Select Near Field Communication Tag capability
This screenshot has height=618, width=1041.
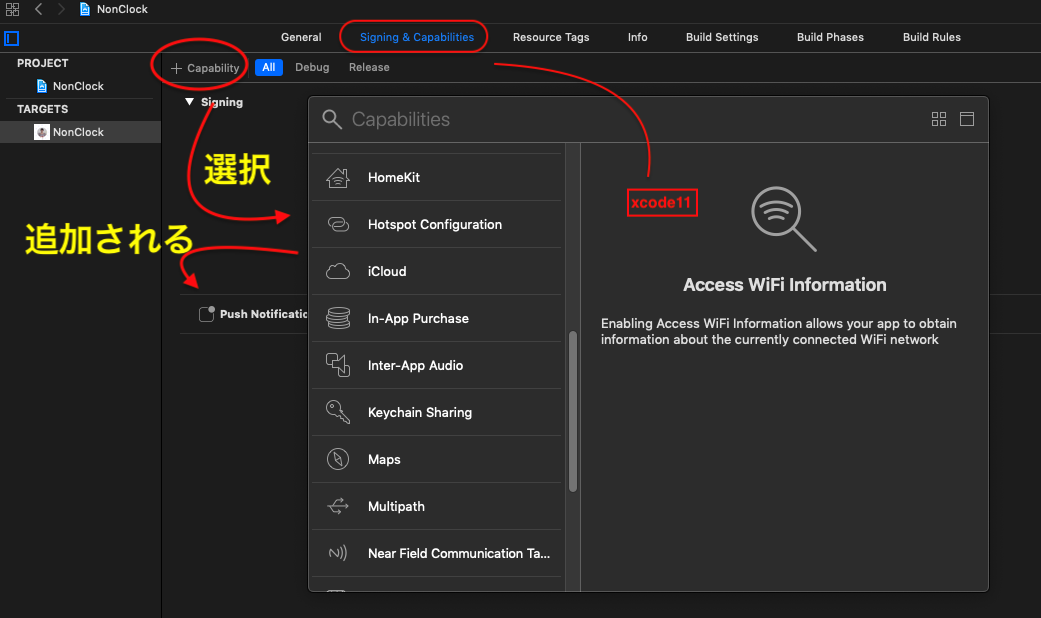(x=437, y=553)
